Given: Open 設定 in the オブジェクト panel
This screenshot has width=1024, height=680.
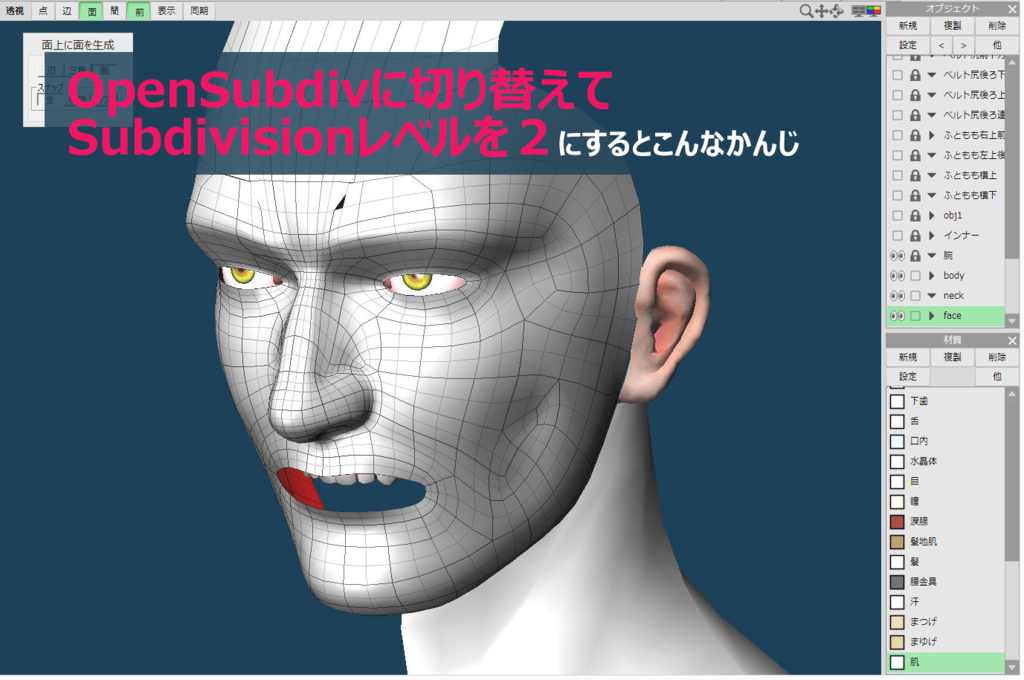Looking at the screenshot, I should pos(908,45).
